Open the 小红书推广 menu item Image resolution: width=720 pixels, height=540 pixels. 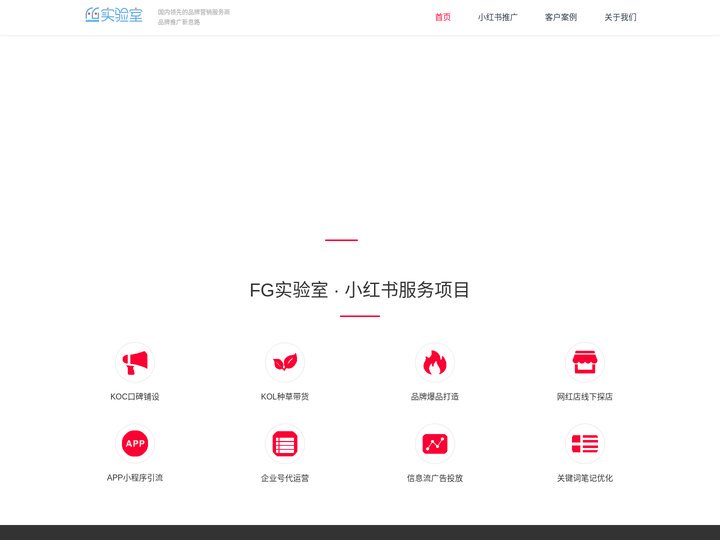click(x=497, y=17)
